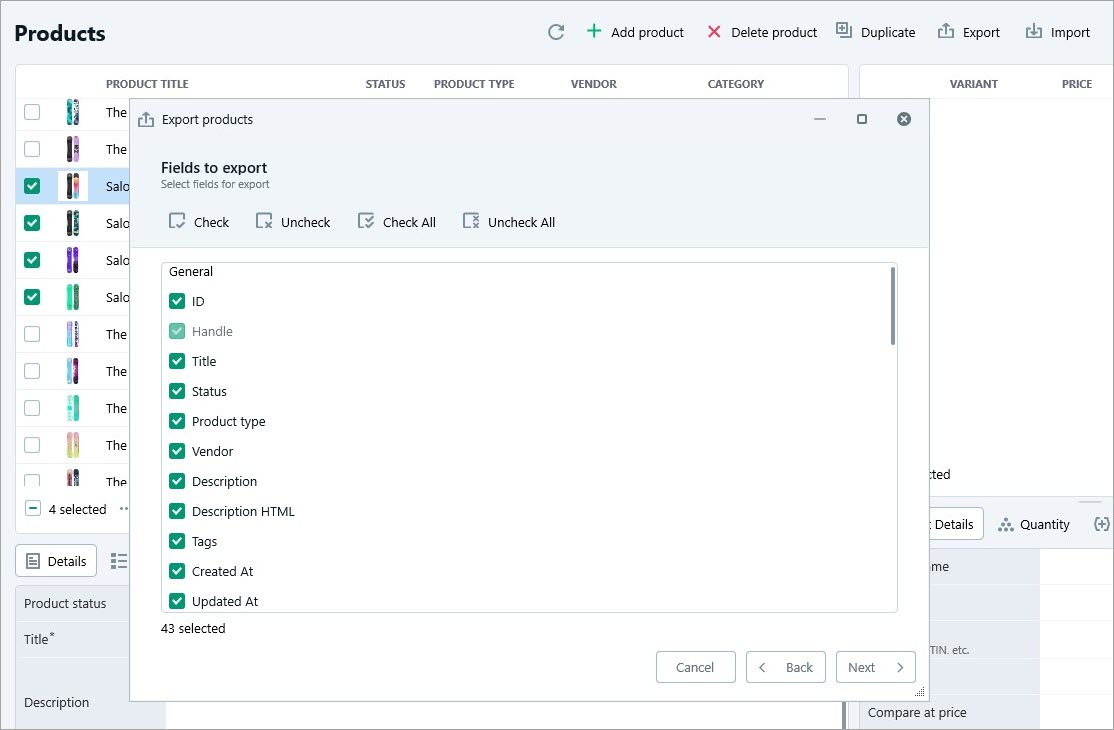The height and width of the screenshot is (730, 1114).
Task: Click the Back button
Action: 786,668
